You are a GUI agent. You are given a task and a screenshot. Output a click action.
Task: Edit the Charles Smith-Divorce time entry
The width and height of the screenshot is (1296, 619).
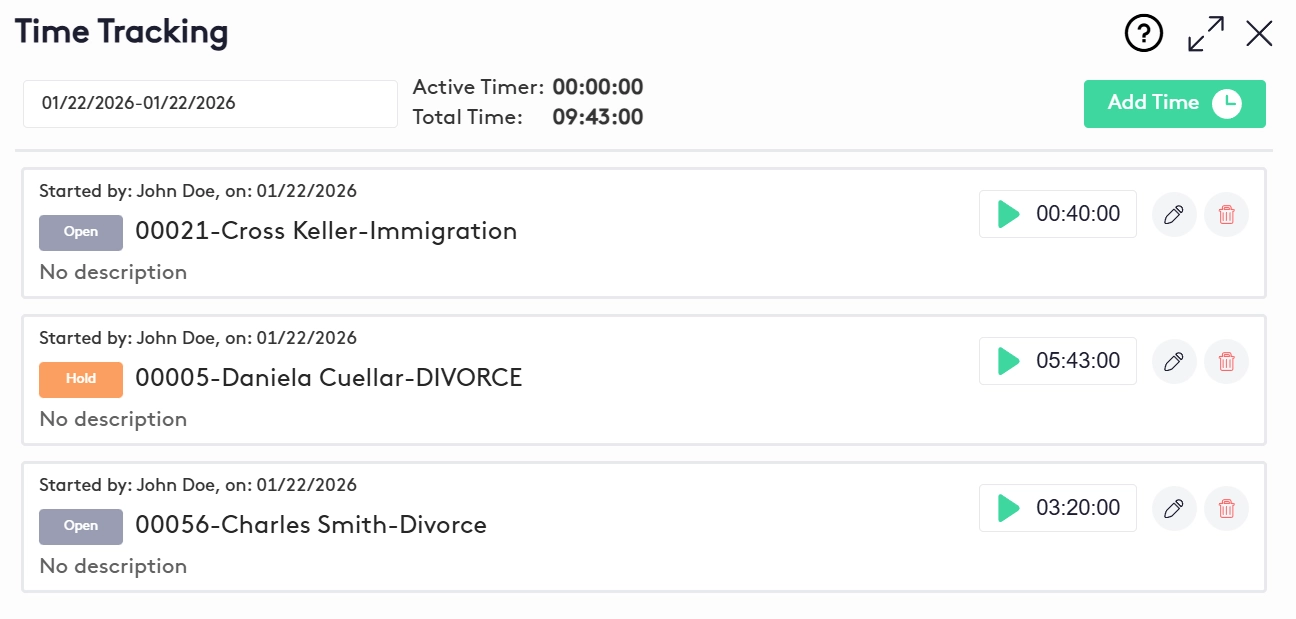click(x=1174, y=508)
